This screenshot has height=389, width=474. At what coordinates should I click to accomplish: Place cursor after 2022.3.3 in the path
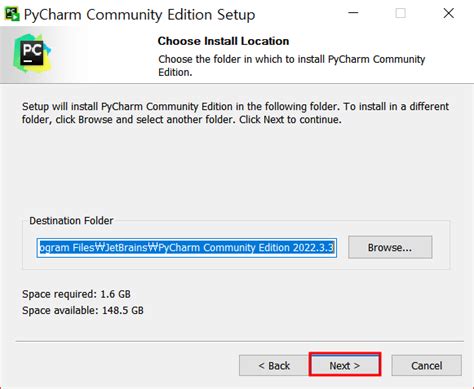tap(334, 248)
